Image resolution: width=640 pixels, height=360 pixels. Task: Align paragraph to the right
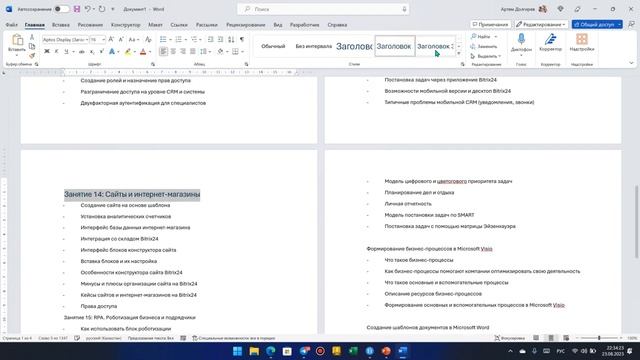click(183, 51)
